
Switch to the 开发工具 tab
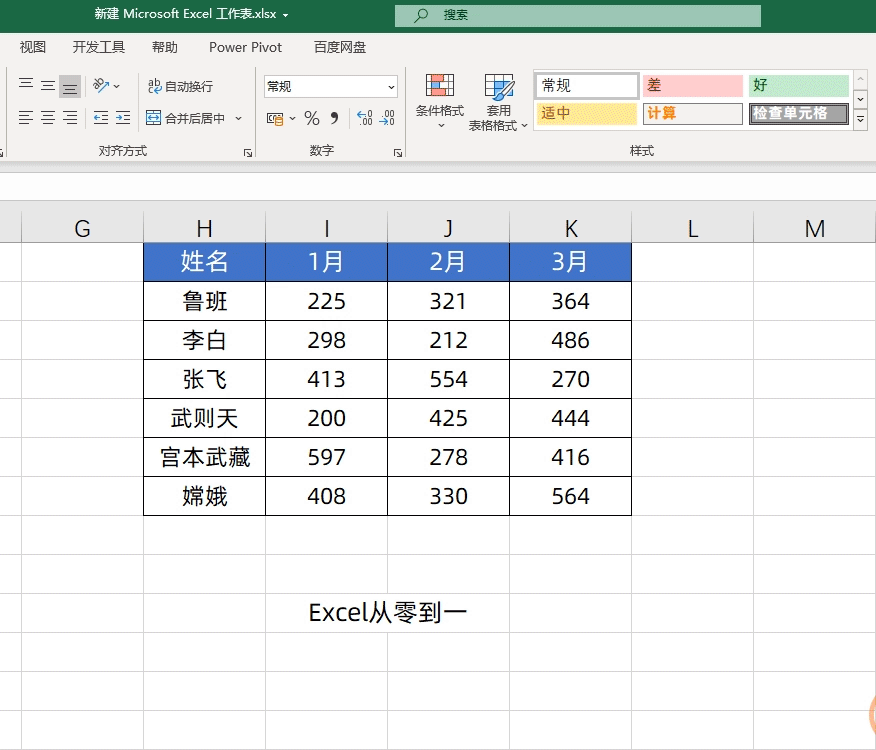pyautogui.click(x=99, y=47)
